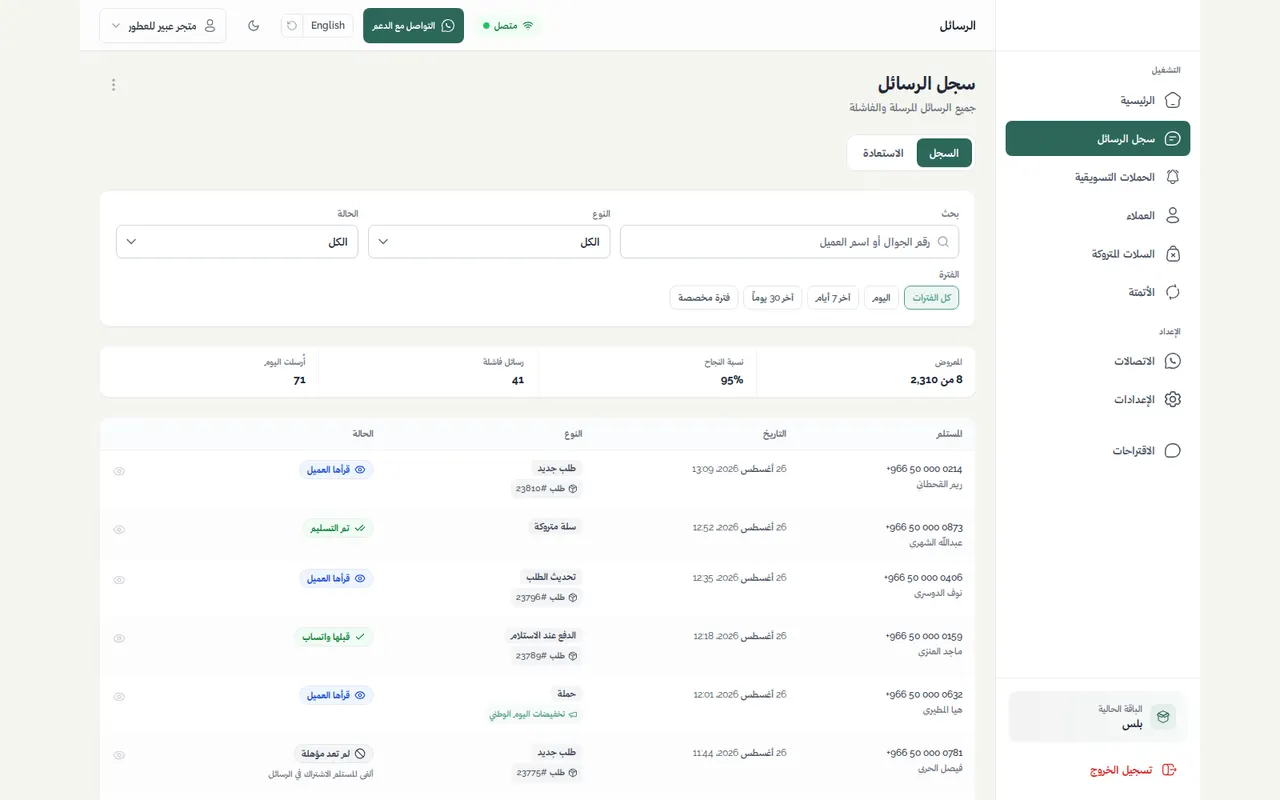1280x800 pixels.
Task: Click the قبلها واتساب status badge
Action: pos(334,636)
